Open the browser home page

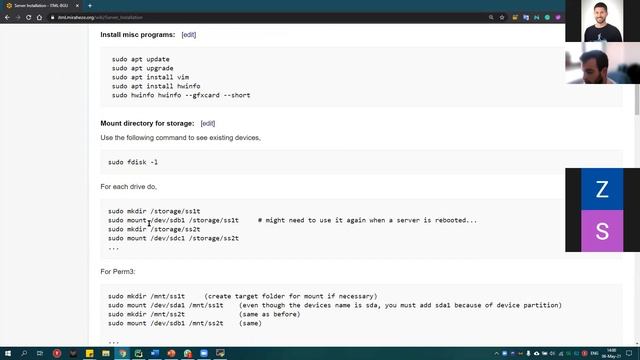point(39,18)
